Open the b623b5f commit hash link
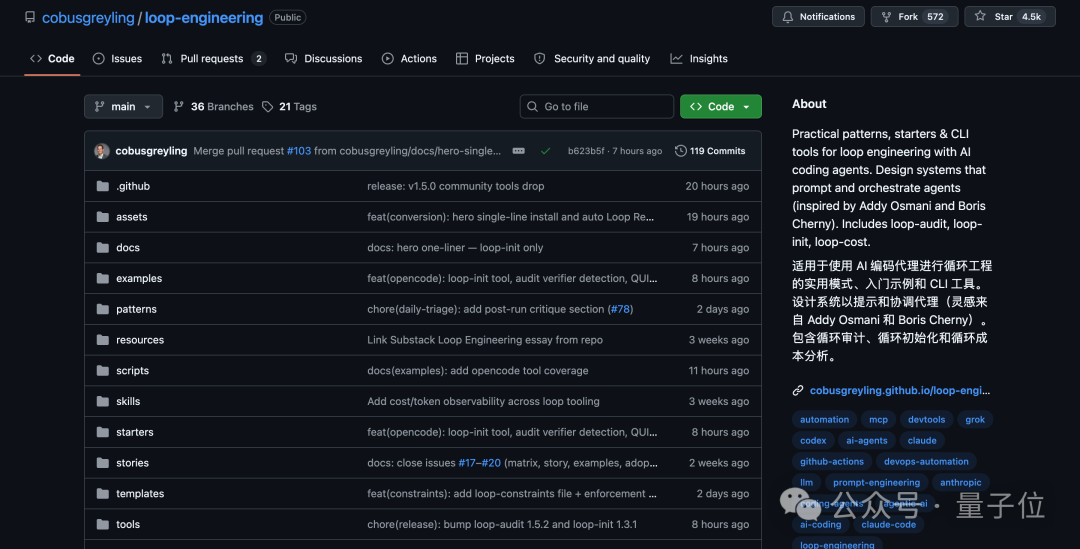1080x549 pixels. (x=586, y=151)
